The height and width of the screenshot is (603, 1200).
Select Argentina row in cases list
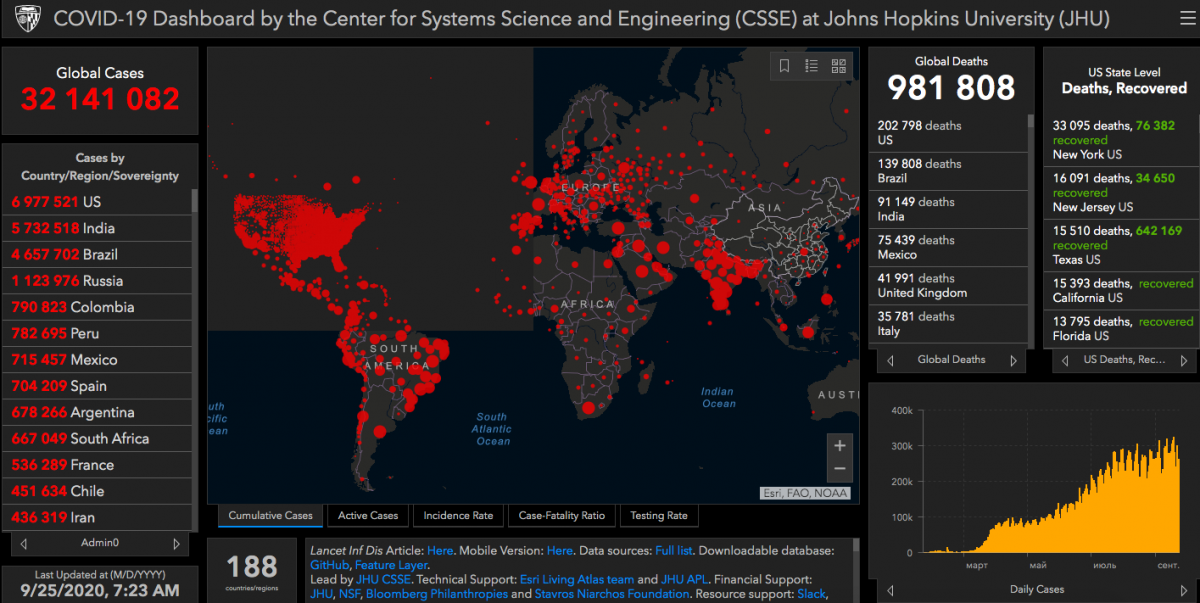point(98,412)
